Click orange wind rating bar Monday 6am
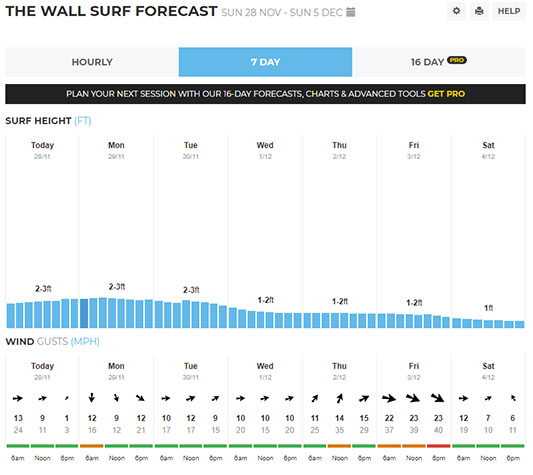The height and width of the screenshot is (475, 533). click(x=92, y=446)
